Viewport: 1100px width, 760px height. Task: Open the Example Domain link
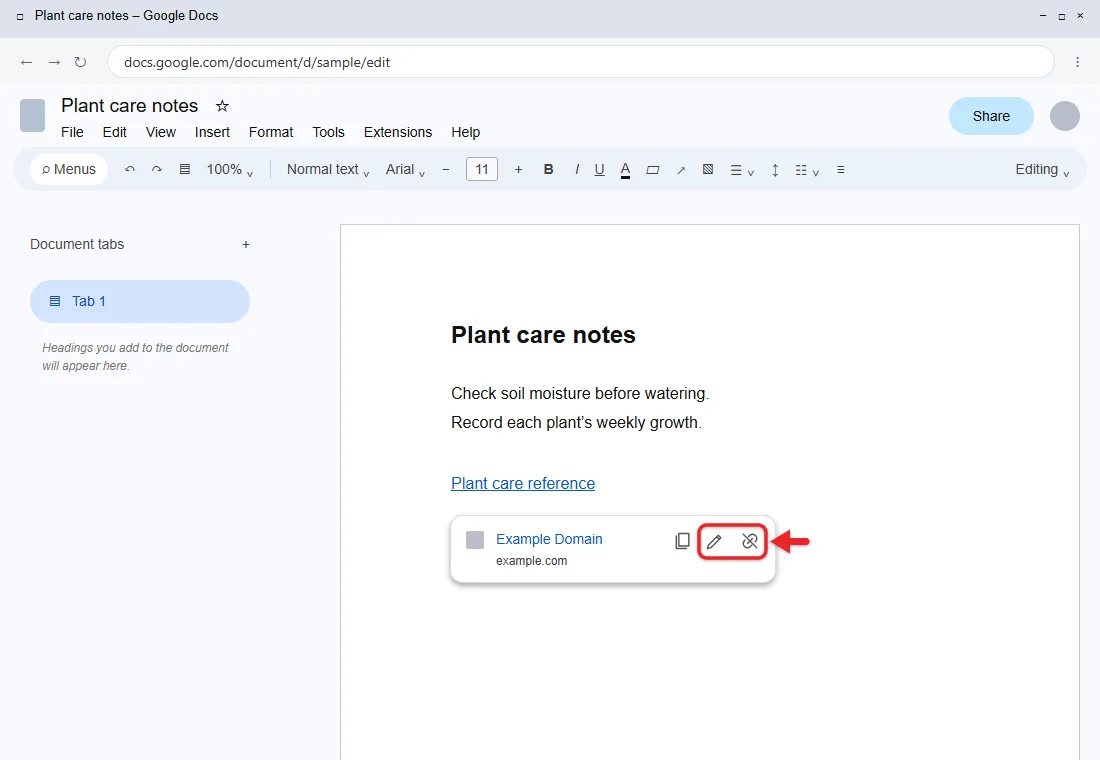[x=549, y=539]
